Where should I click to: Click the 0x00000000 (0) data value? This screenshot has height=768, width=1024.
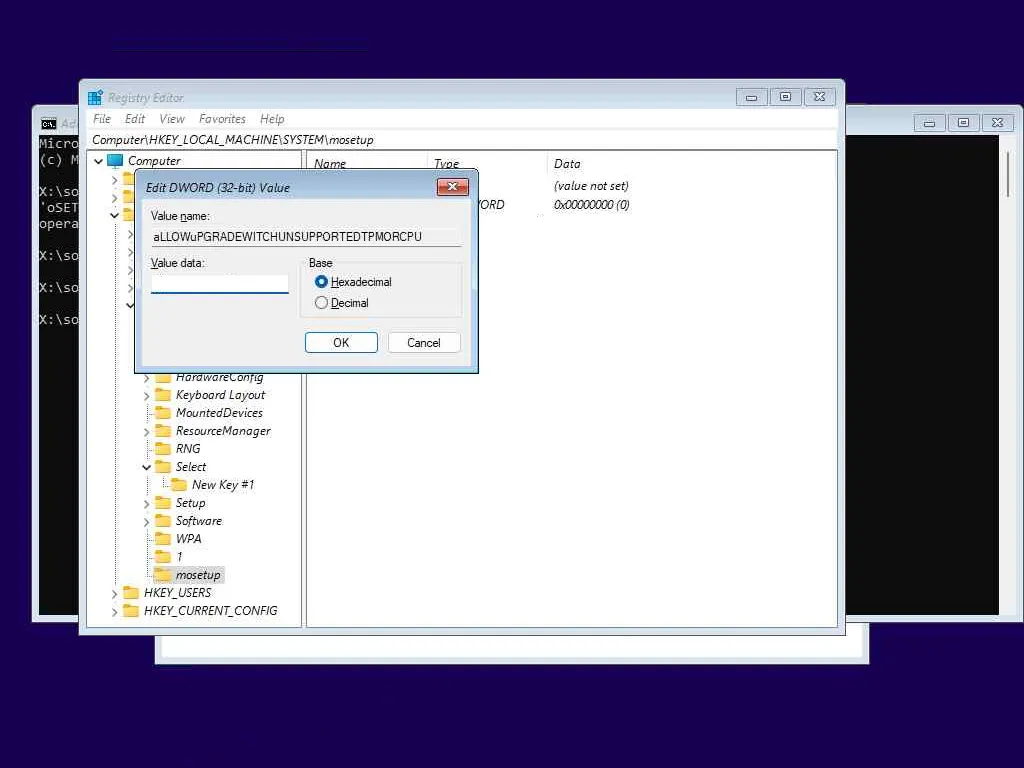[592, 205]
